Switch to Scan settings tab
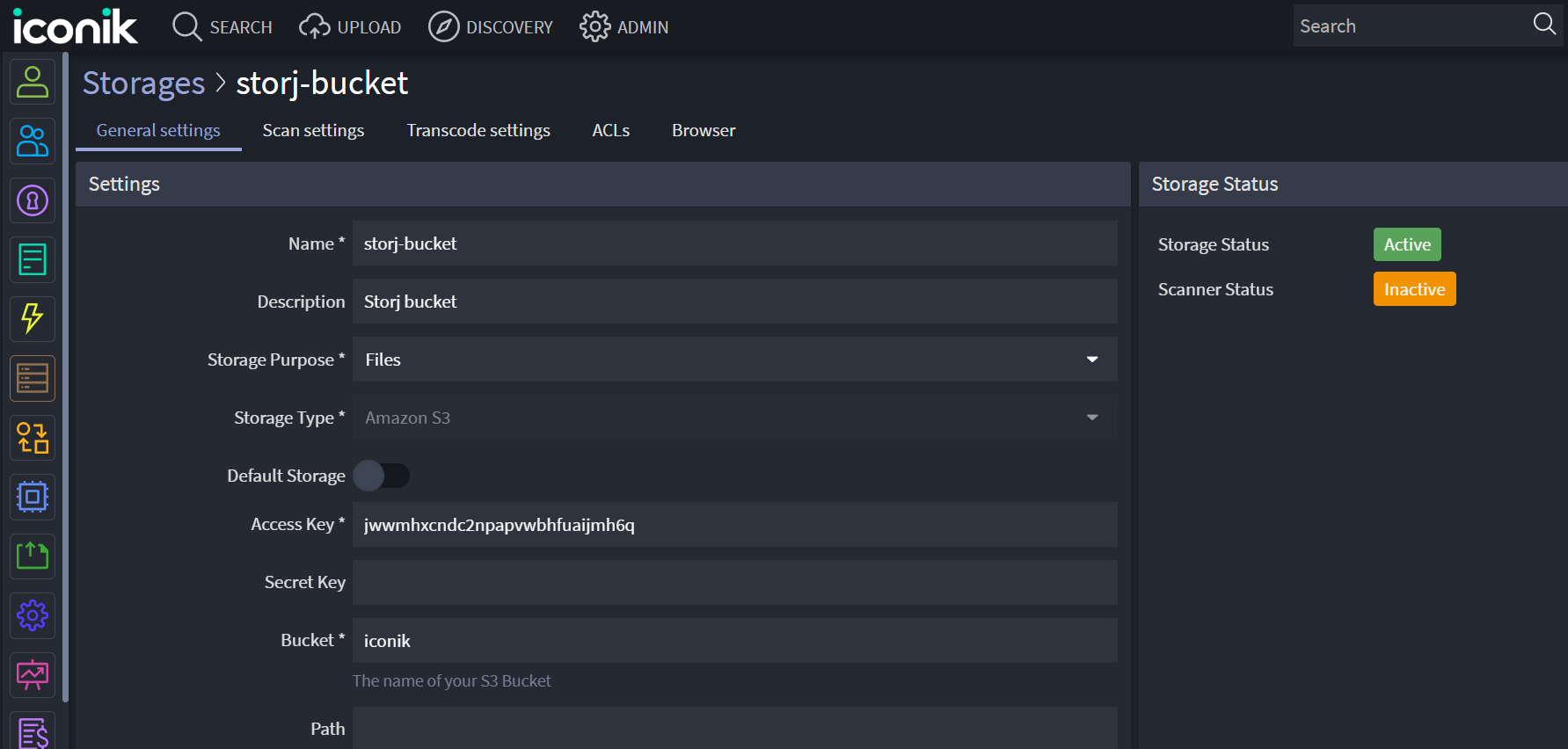 tap(313, 130)
